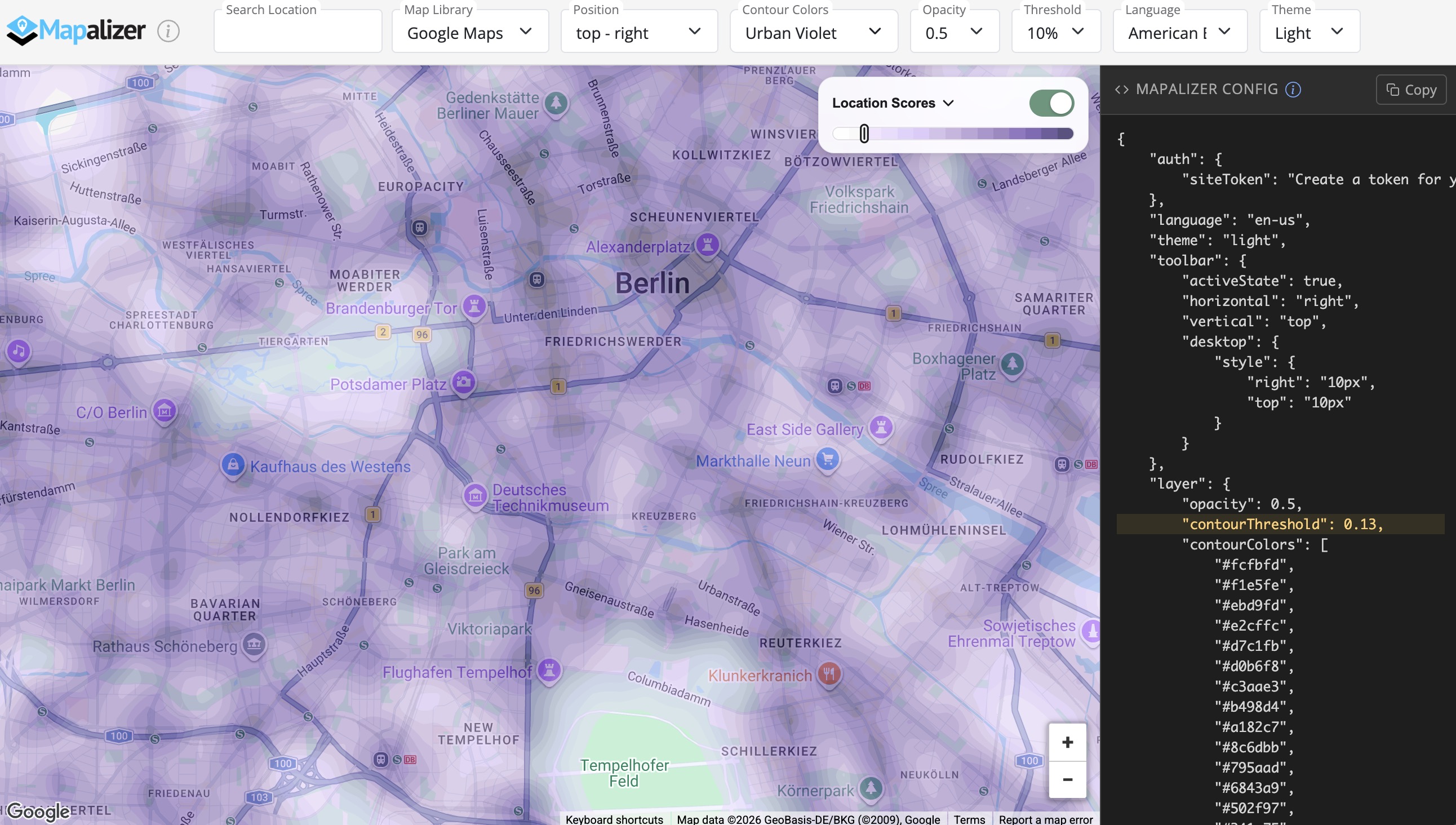The width and height of the screenshot is (1456, 825).
Task: Click the Tempelhofer Feld label
Action: [624, 773]
